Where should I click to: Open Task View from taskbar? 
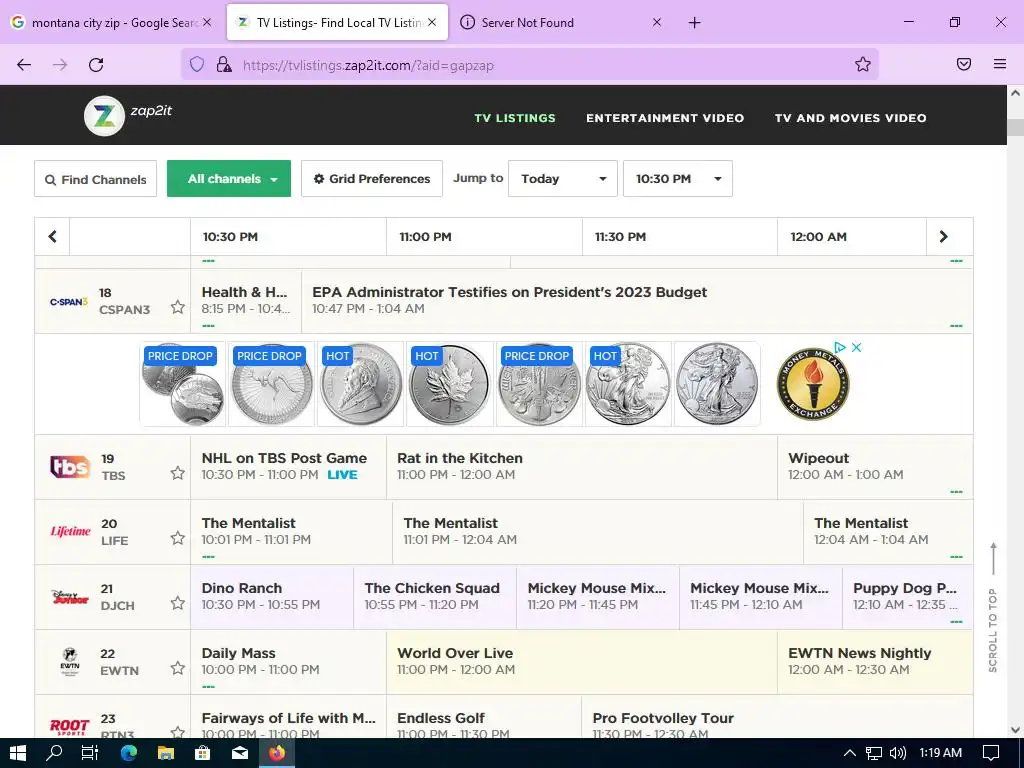tap(90, 753)
